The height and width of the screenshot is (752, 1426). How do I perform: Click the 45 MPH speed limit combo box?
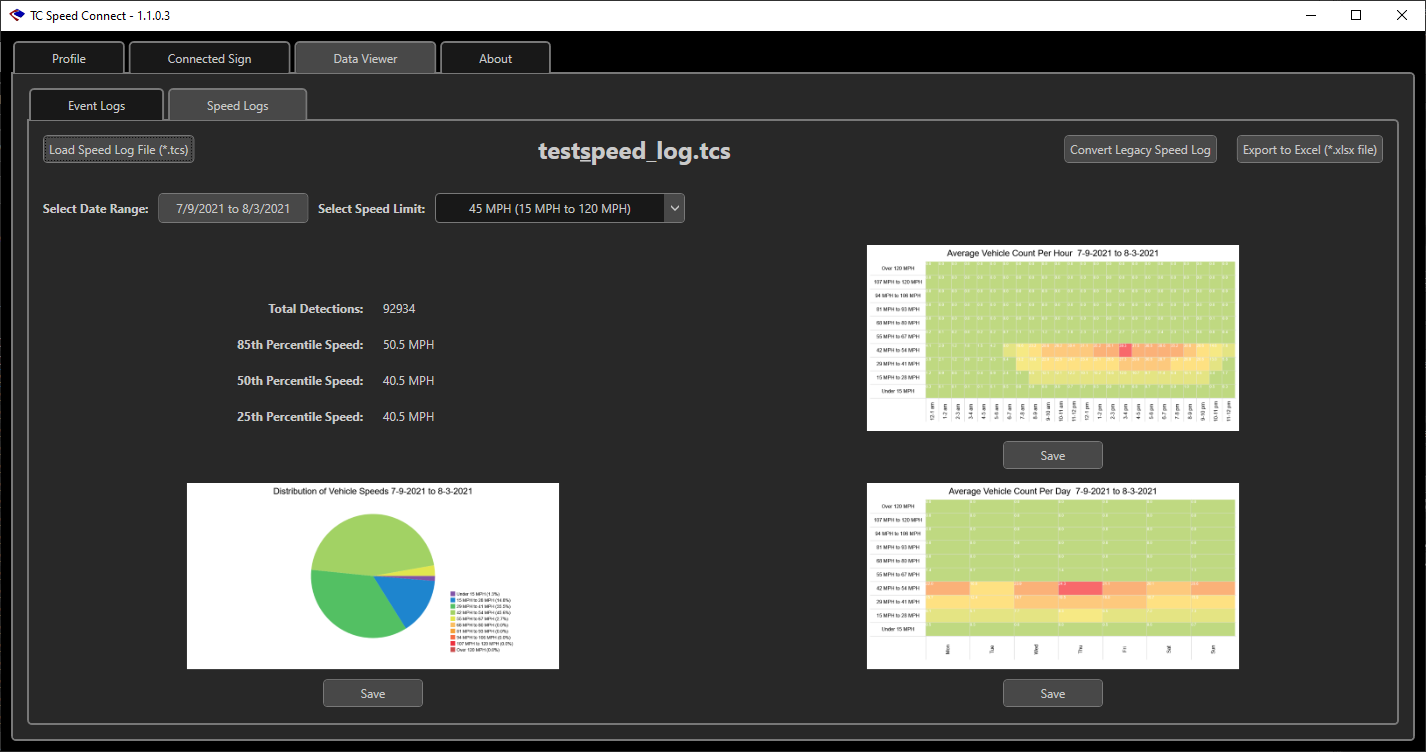(x=560, y=209)
